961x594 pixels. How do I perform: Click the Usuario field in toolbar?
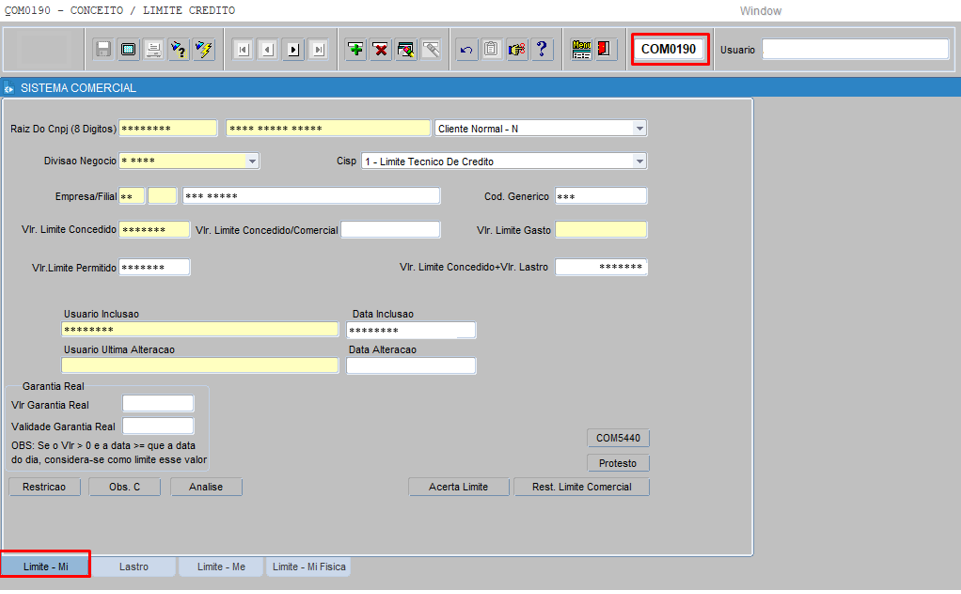point(855,49)
